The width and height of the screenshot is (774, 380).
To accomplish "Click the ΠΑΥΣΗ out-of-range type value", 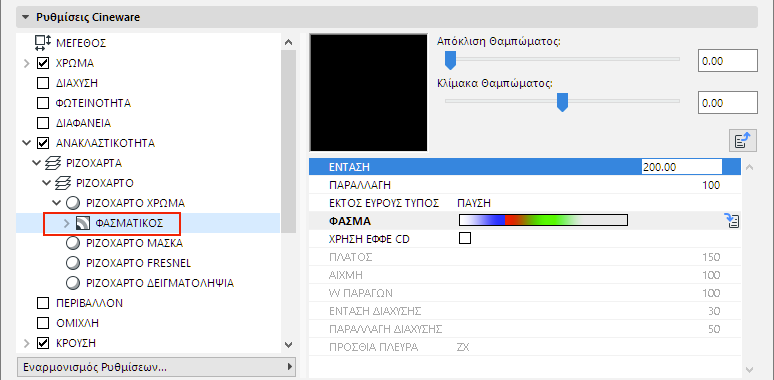I will tap(474, 203).
